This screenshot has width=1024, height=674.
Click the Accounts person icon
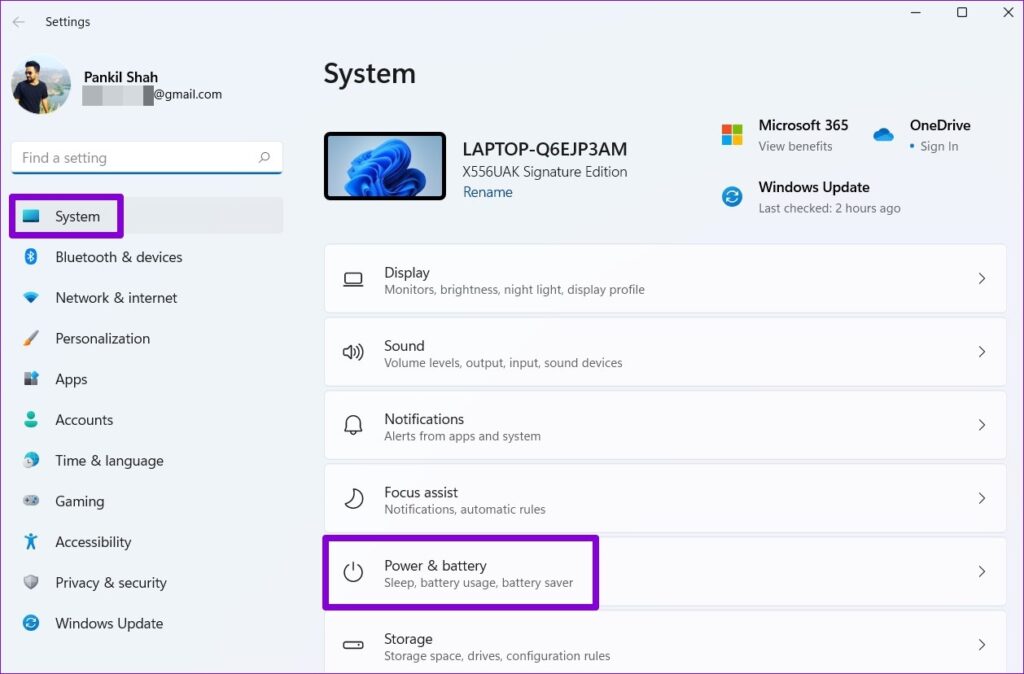(x=27, y=420)
